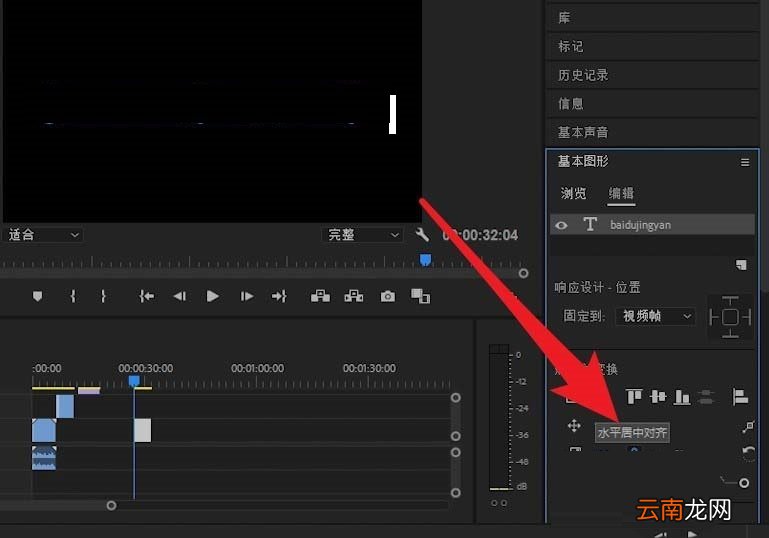Click the vertical center align icon
Viewport: 769px width, 538px height.
click(x=658, y=396)
